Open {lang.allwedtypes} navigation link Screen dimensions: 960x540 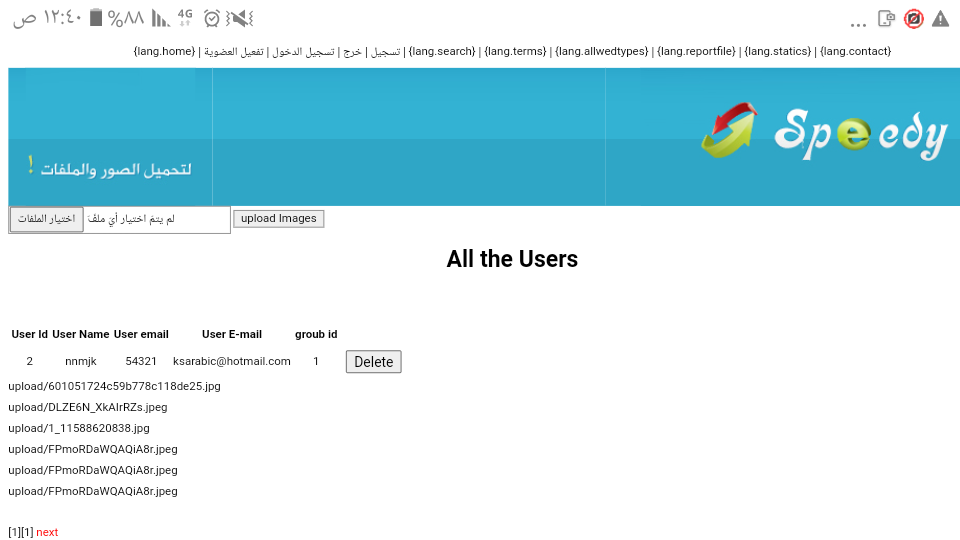point(602,51)
